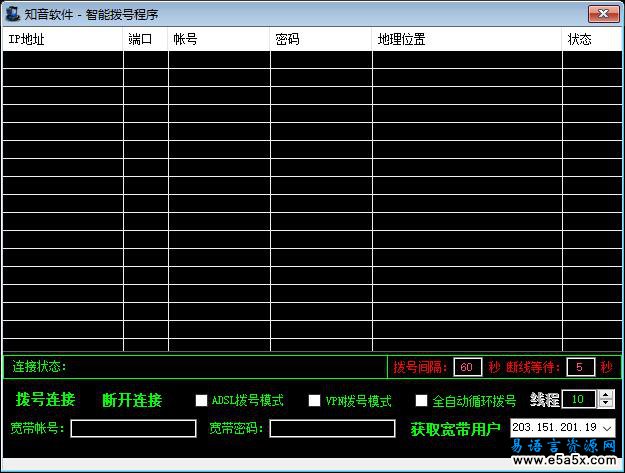Focus the 宽带密码 input field
625x473 pixels.
coord(332,428)
